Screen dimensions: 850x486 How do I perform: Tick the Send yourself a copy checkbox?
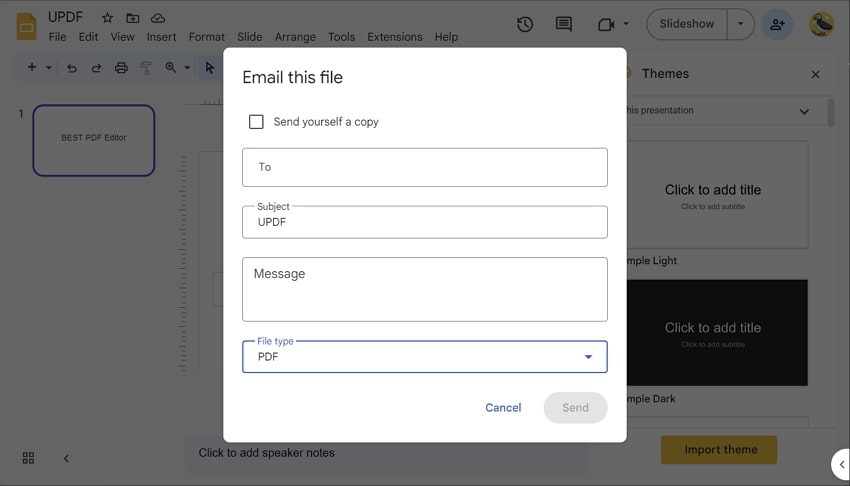point(256,122)
